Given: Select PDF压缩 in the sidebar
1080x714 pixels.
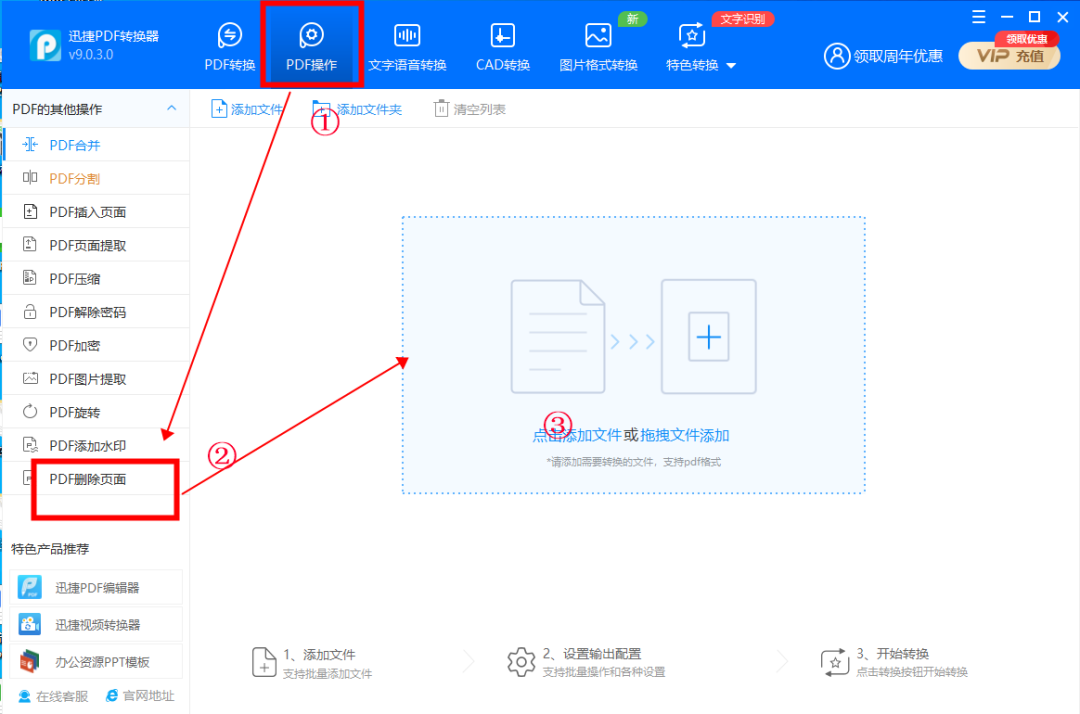Looking at the screenshot, I should (96, 278).
